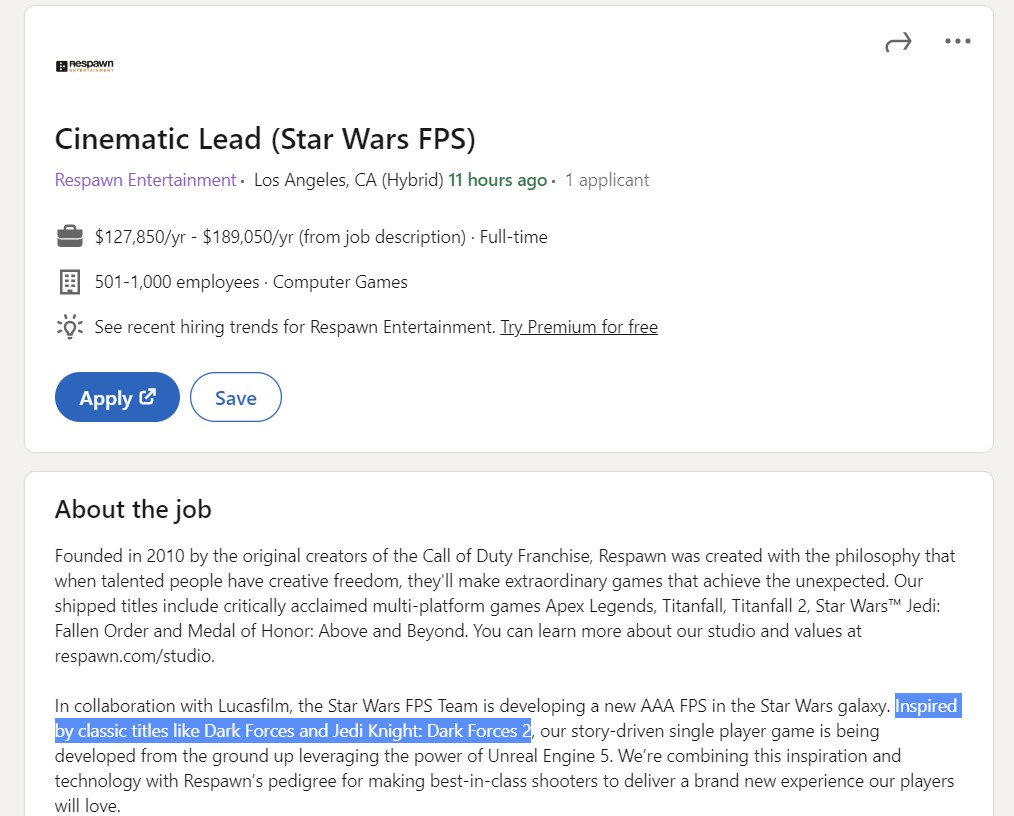Try Premium for free
This screenshot has height=816, width=1014.
click(578, 326)
